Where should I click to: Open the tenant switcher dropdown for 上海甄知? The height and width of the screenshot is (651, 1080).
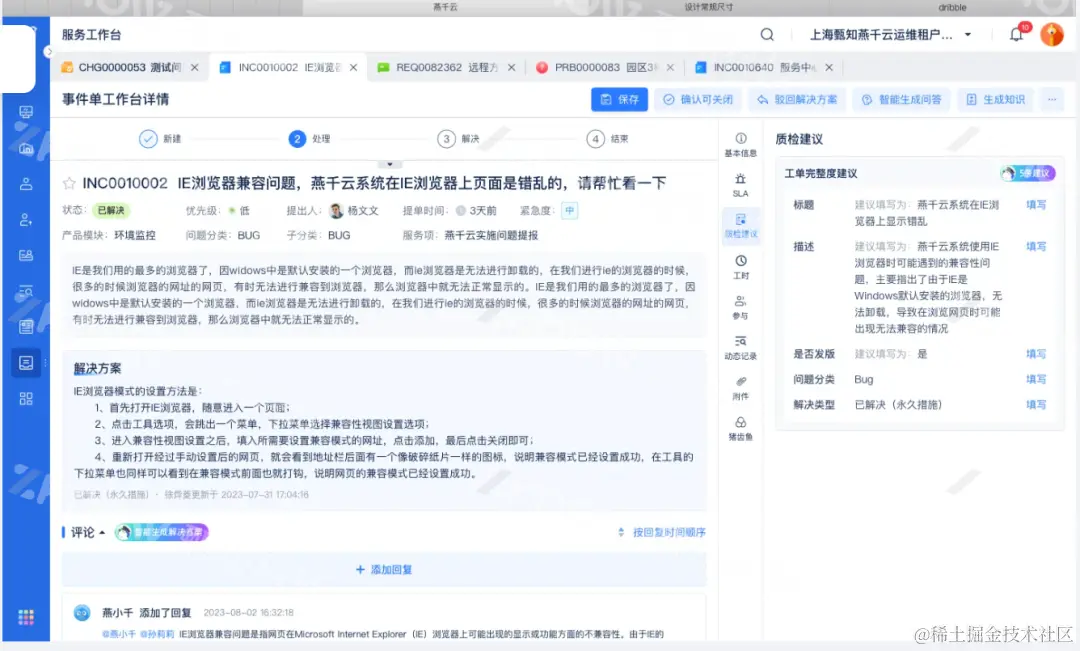[x=887, y=33]
